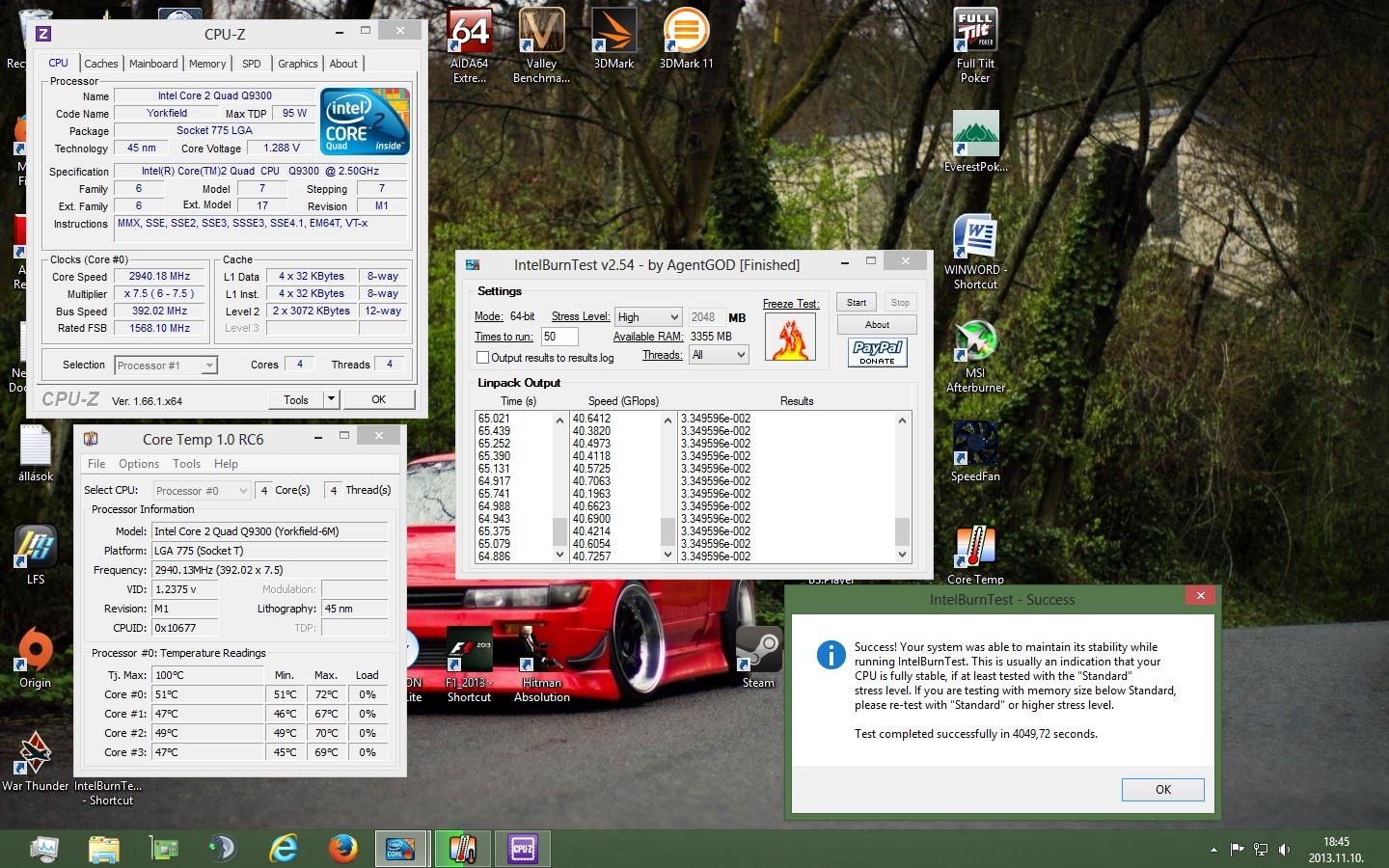This screenshot has width=1389, height=868.
Task: Open F1 2013 shortcut icon
Action: pyautogui.click(x=469, y=665)
